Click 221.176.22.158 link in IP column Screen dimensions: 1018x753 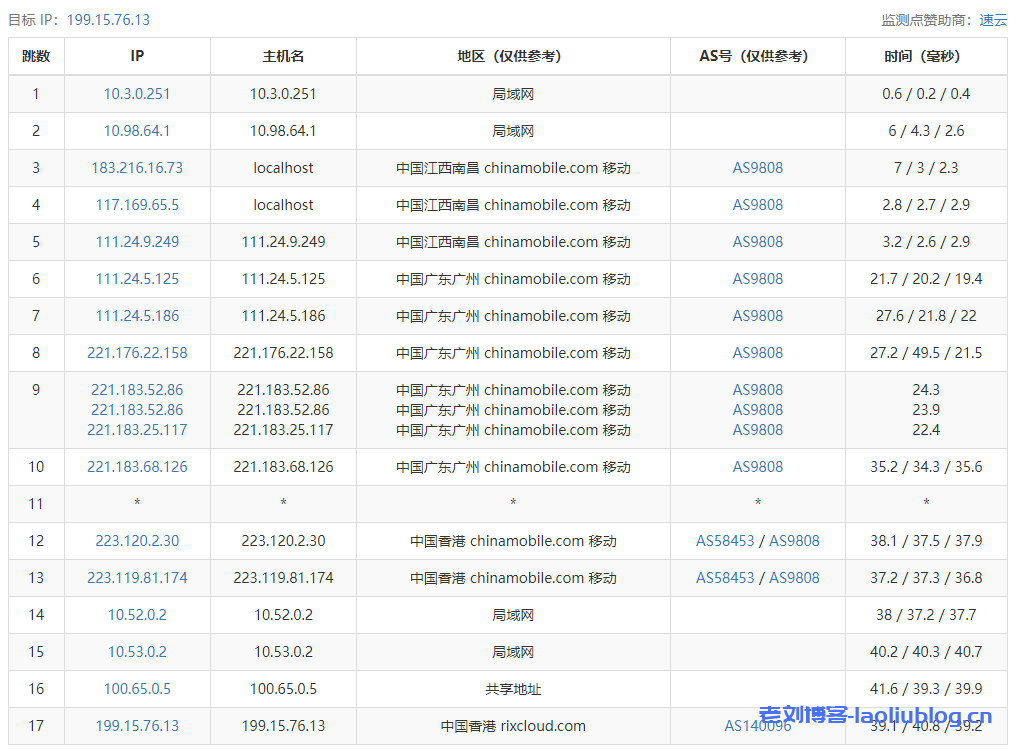(x=137, y=353)
